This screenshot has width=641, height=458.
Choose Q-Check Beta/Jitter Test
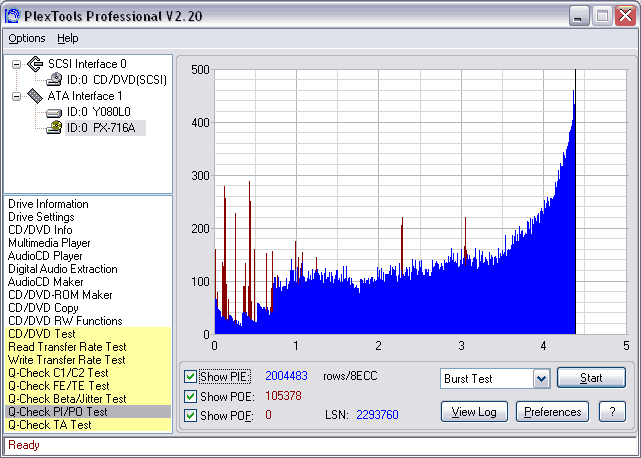[67, 399]
